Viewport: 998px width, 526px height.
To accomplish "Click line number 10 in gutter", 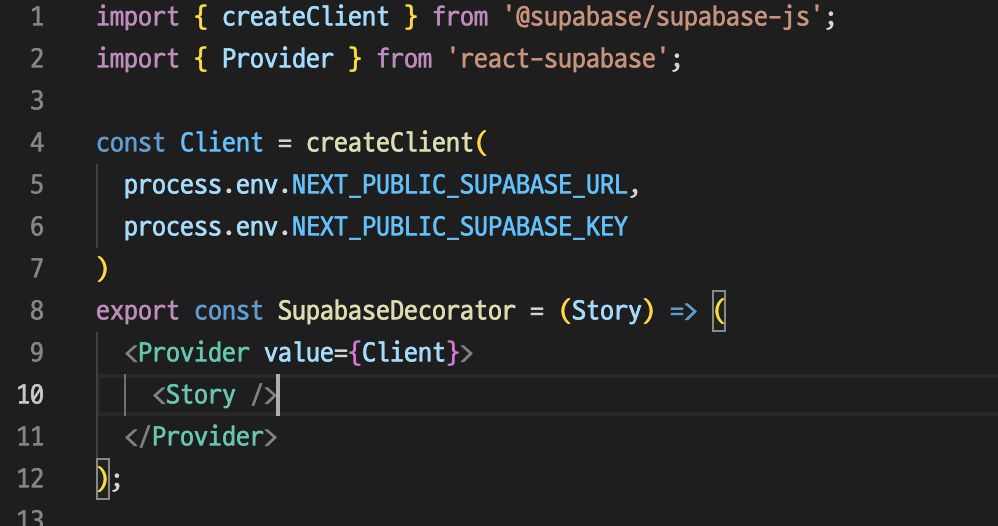I will [x=31, y=395].
